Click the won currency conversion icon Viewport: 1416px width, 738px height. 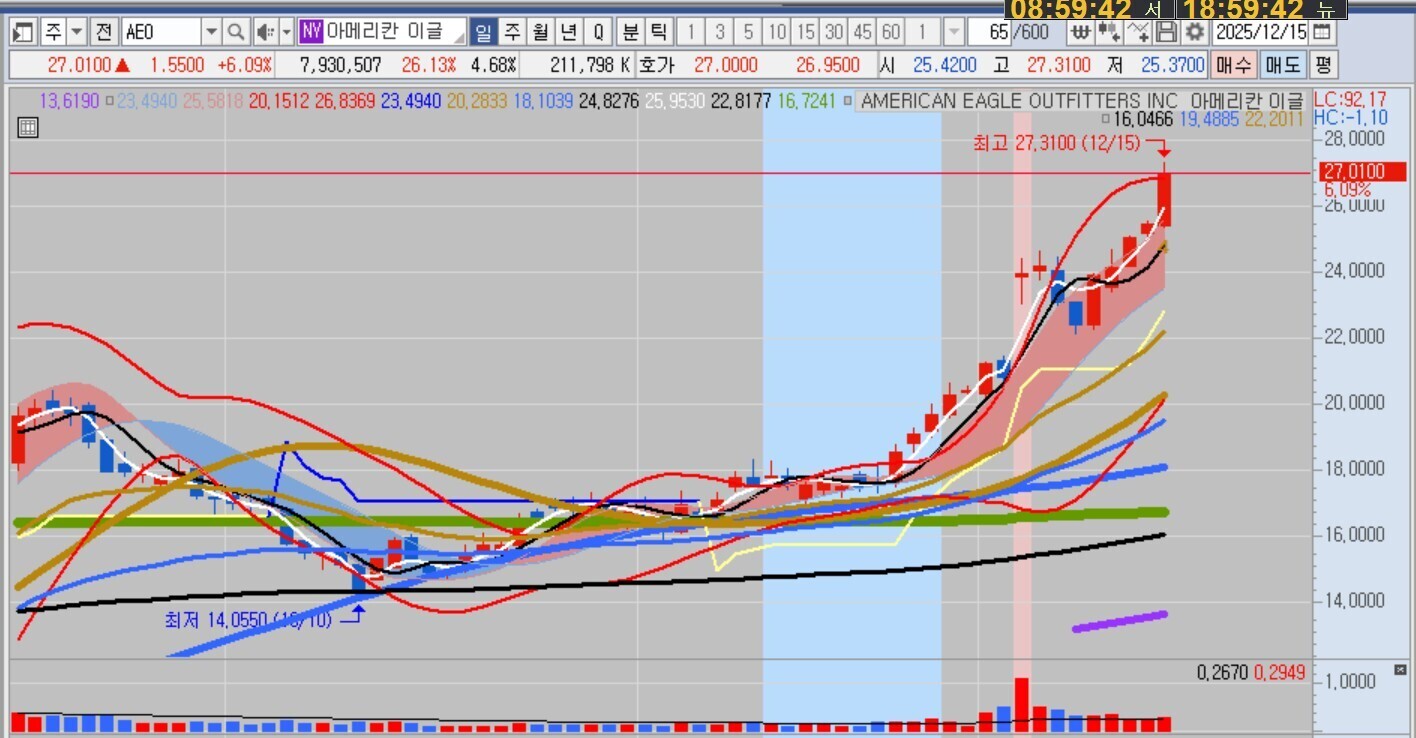[x=1080, y=32]
